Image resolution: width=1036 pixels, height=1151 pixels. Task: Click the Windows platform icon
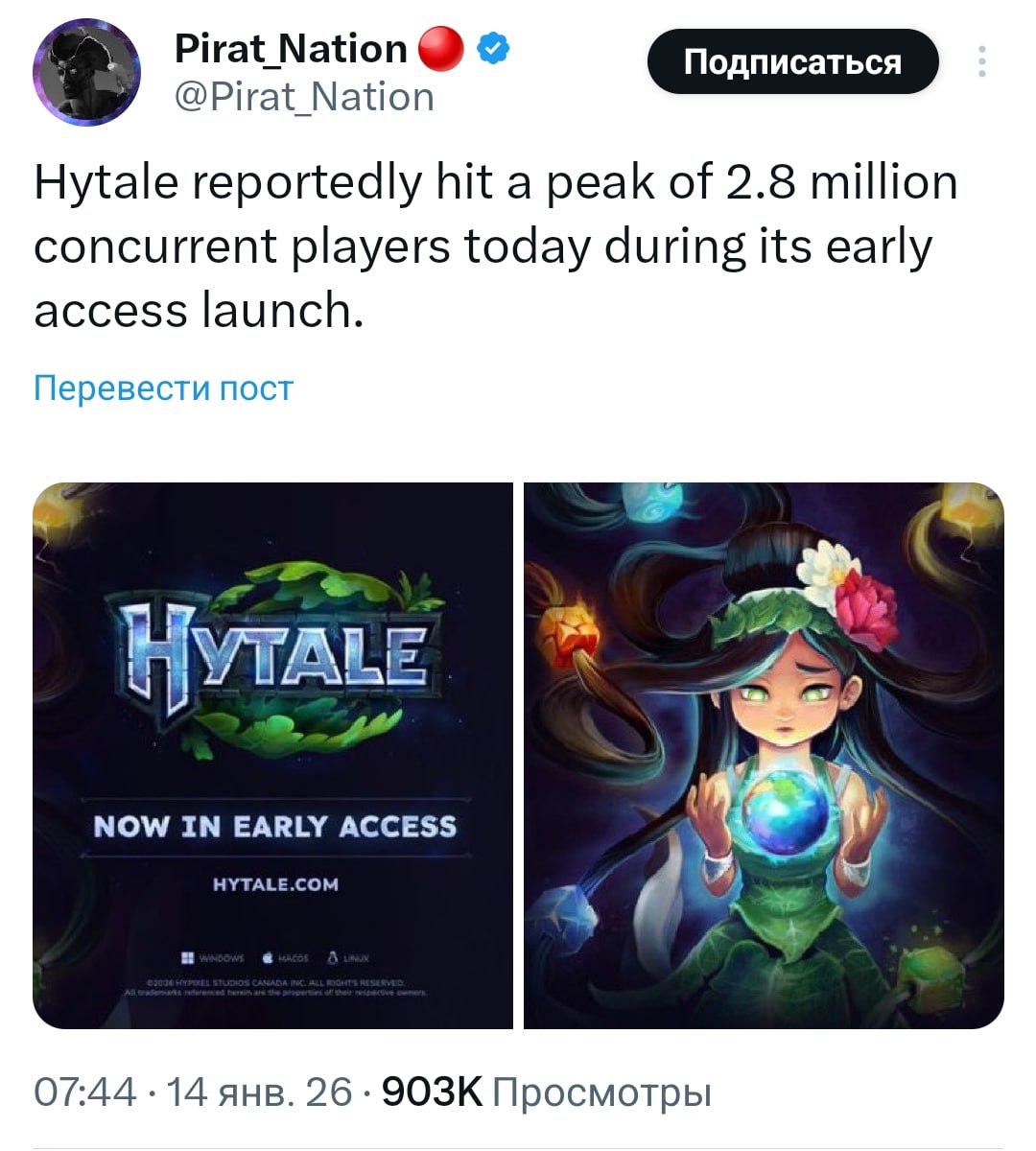(x=188, y=957)
